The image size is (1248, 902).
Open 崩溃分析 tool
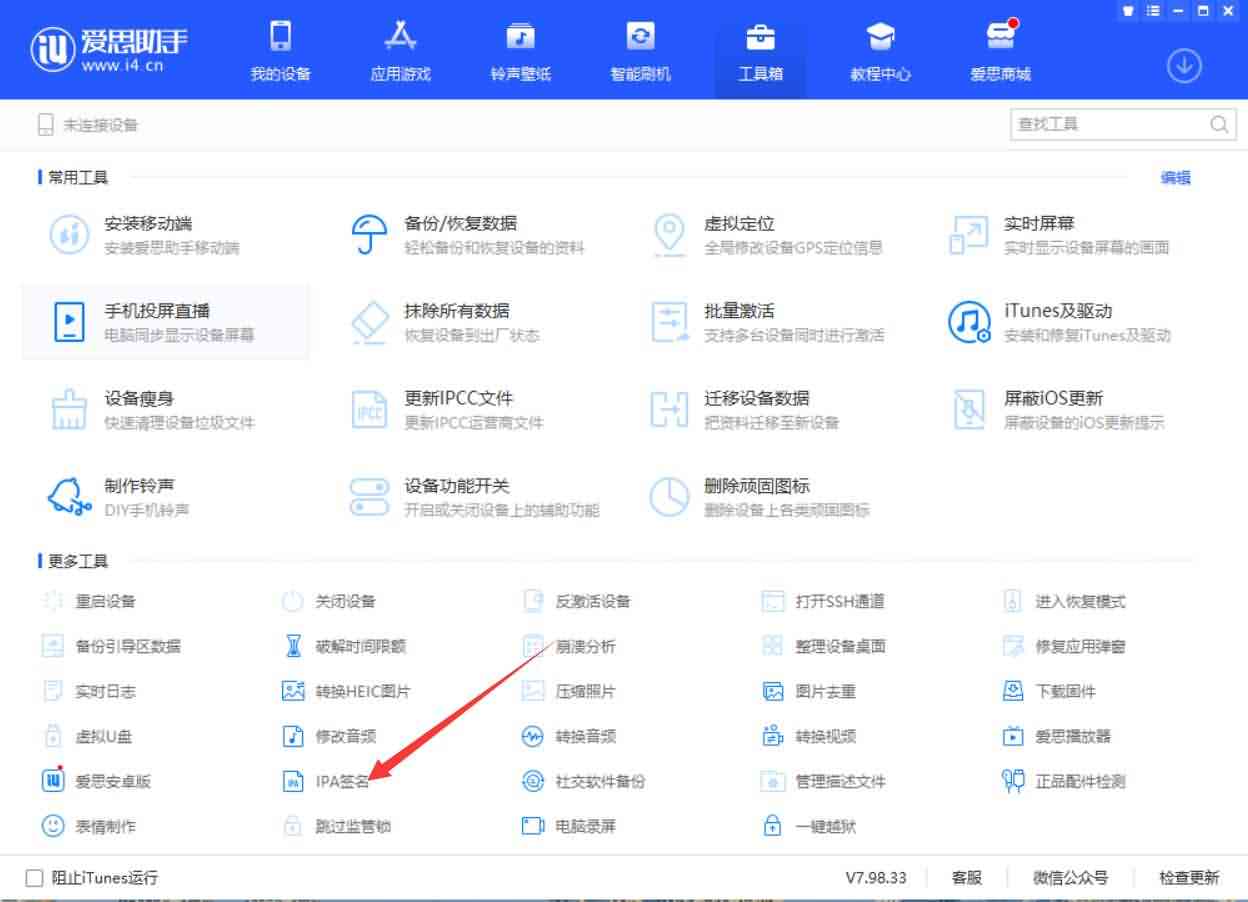tap(569, 646)
